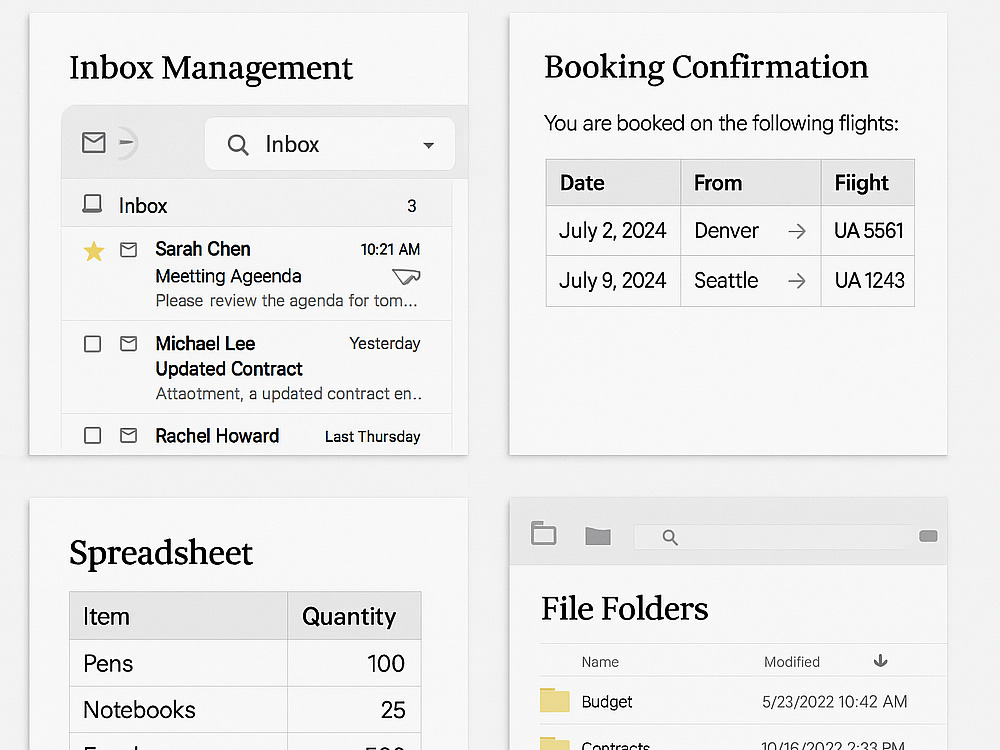Select the quantity 100 cell

click(x=354, y=663)
